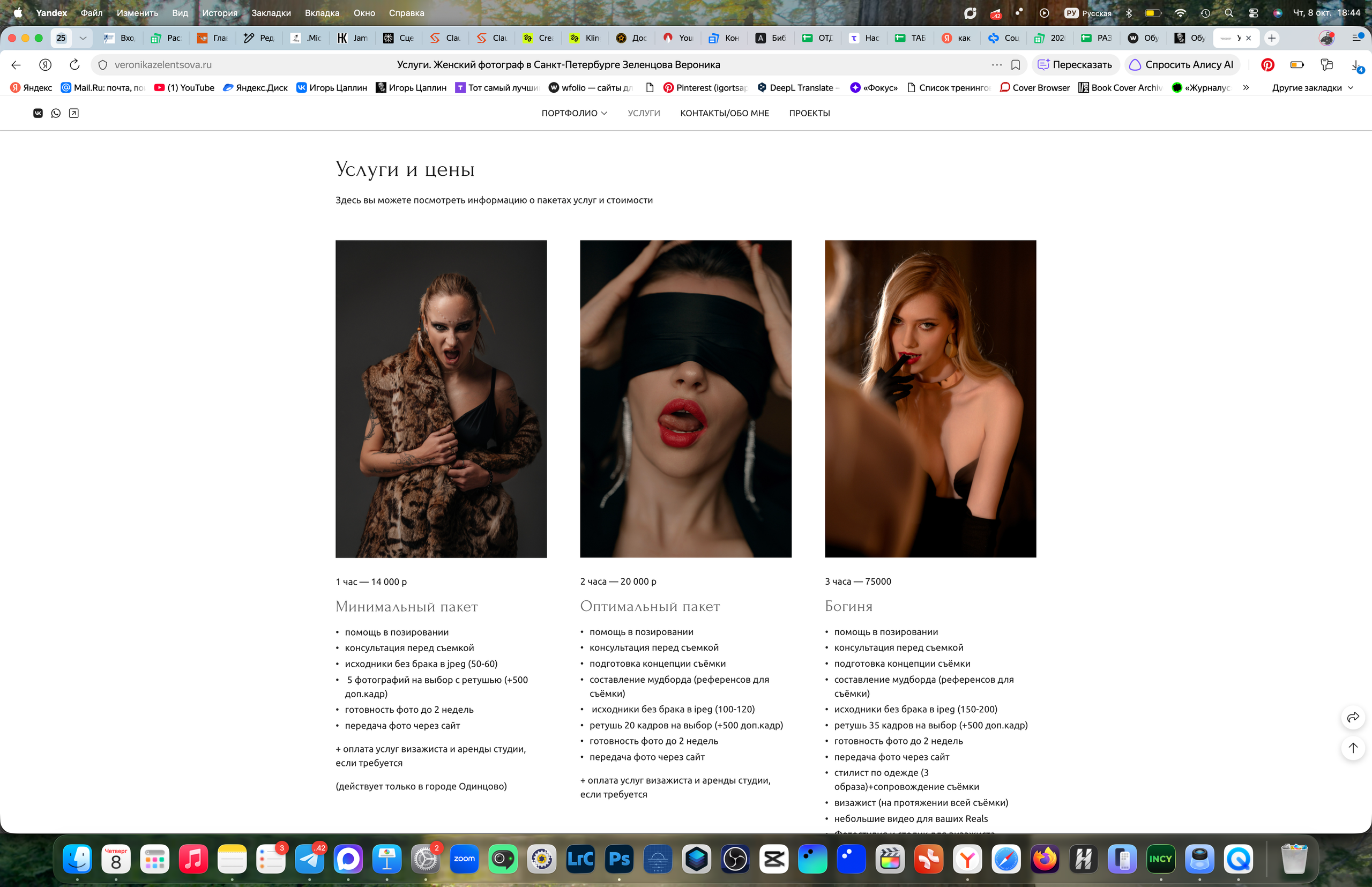The width and height of the screenshot is (1372, 887).
Task: Click the scroll-to-top arrow button
Action: click(1353, 748)
